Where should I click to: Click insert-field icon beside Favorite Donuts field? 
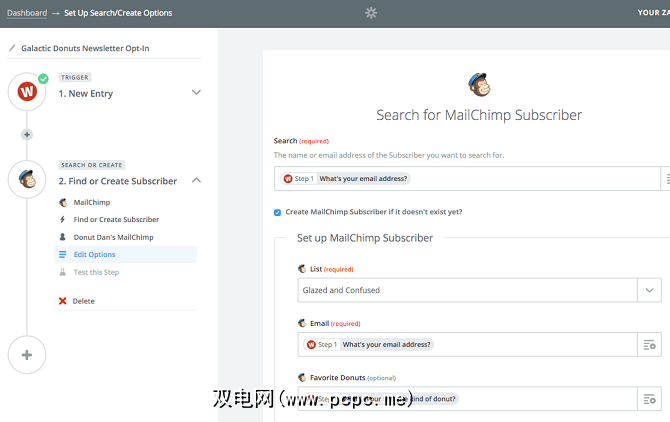(649, 399)
